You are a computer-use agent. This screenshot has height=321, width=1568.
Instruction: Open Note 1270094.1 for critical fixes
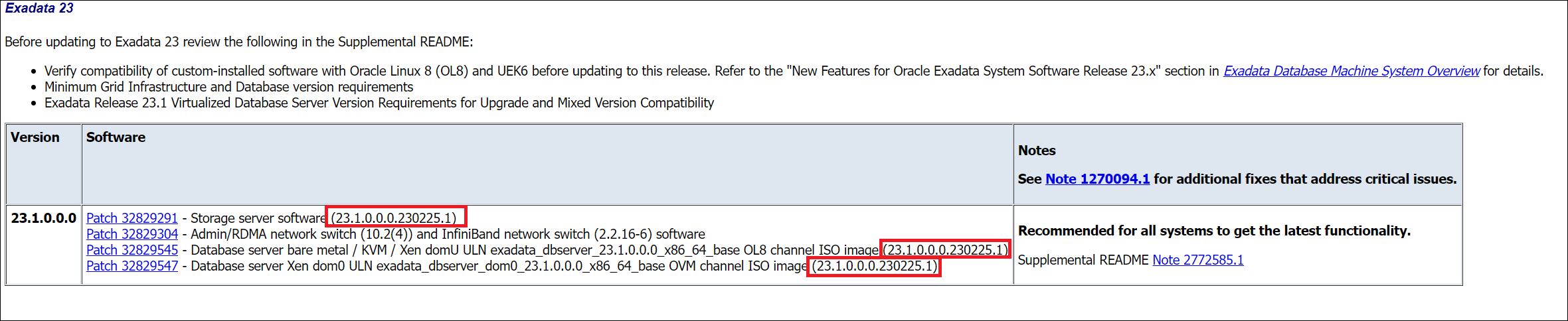(1097, 179)
